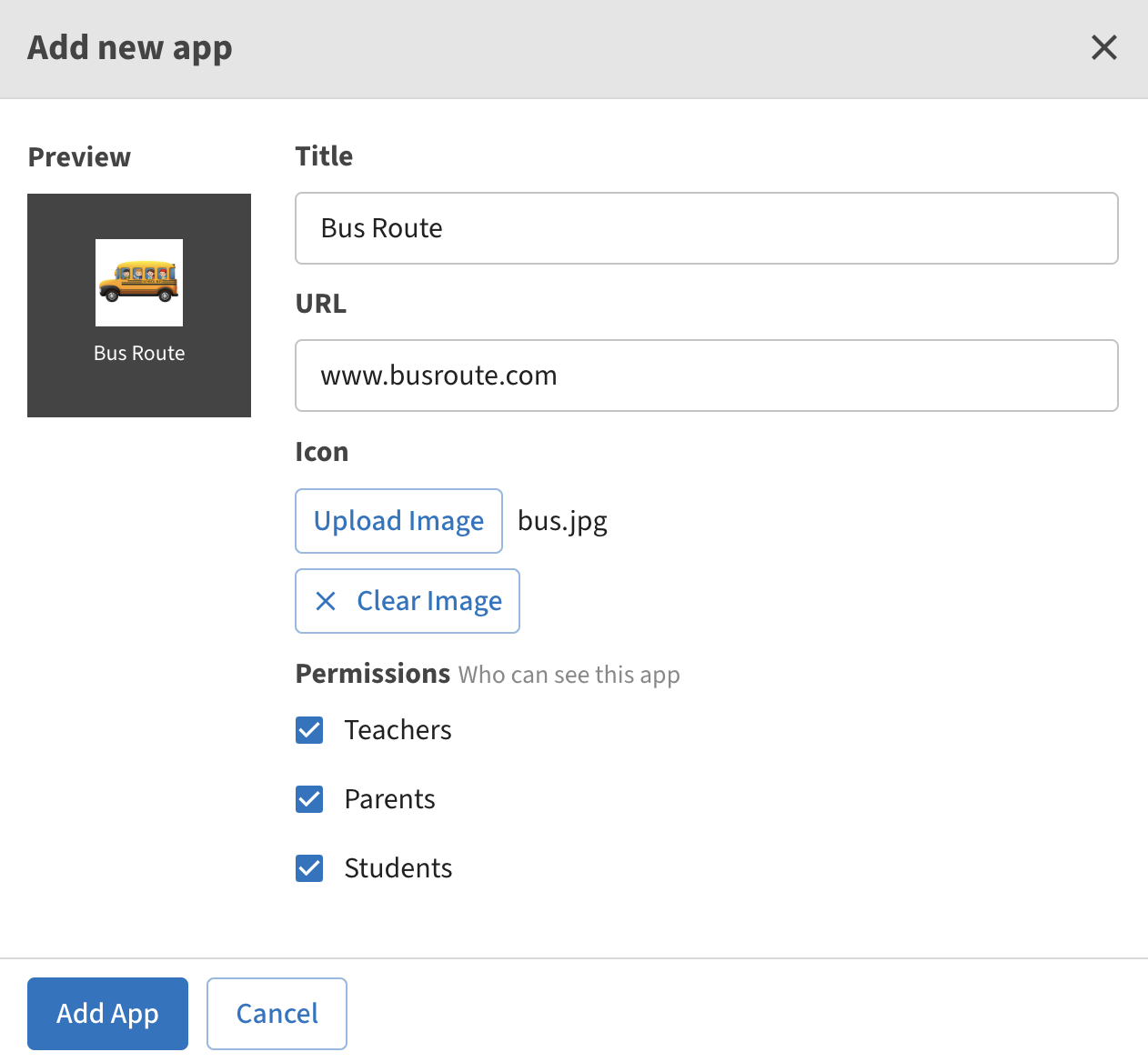Click the school bus icon in preview
Viewport: 1148px width, 1062px height.
pos(139,282)
